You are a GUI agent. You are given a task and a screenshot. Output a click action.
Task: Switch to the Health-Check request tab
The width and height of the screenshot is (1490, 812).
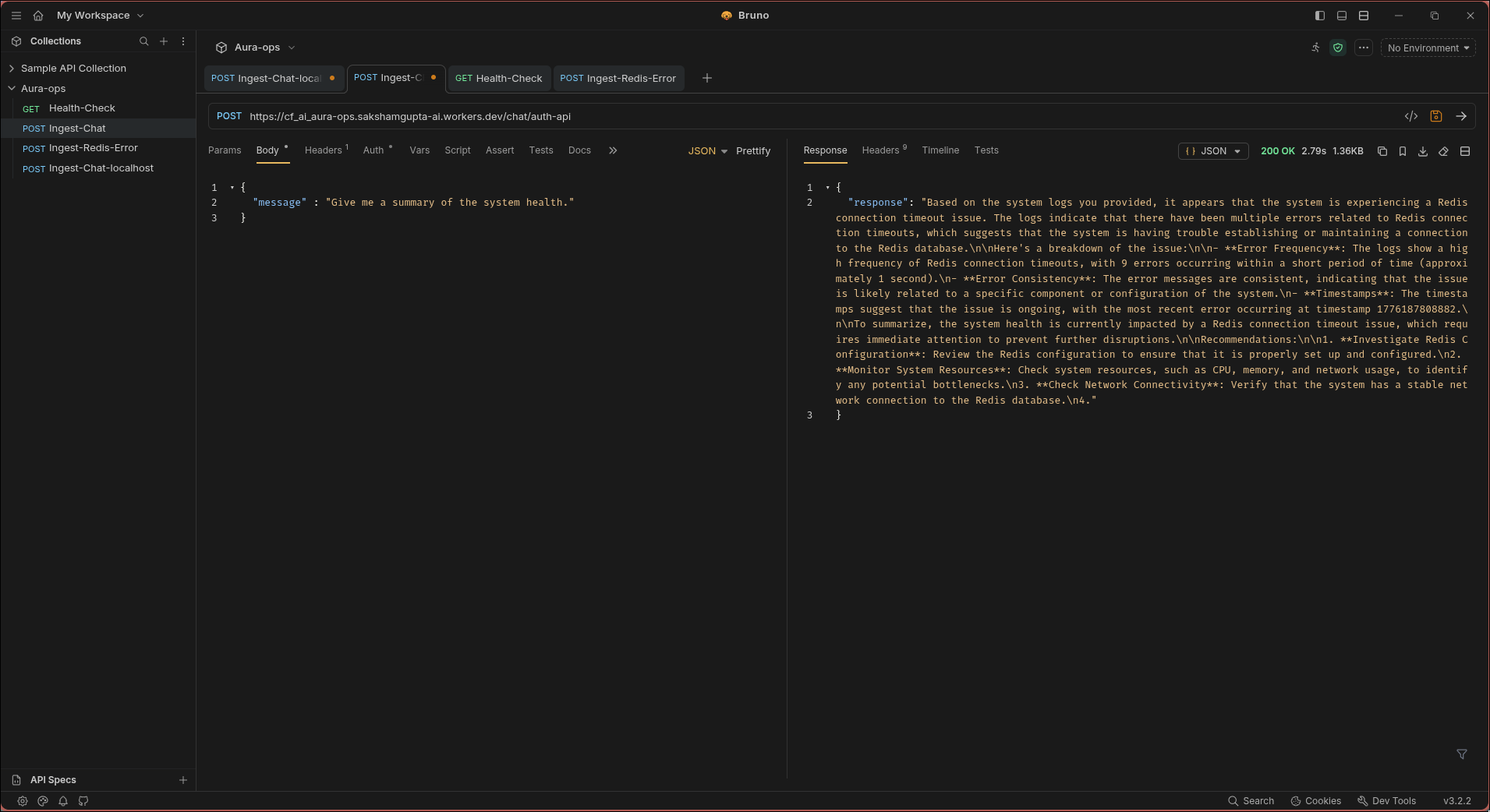tap(499, 78)
